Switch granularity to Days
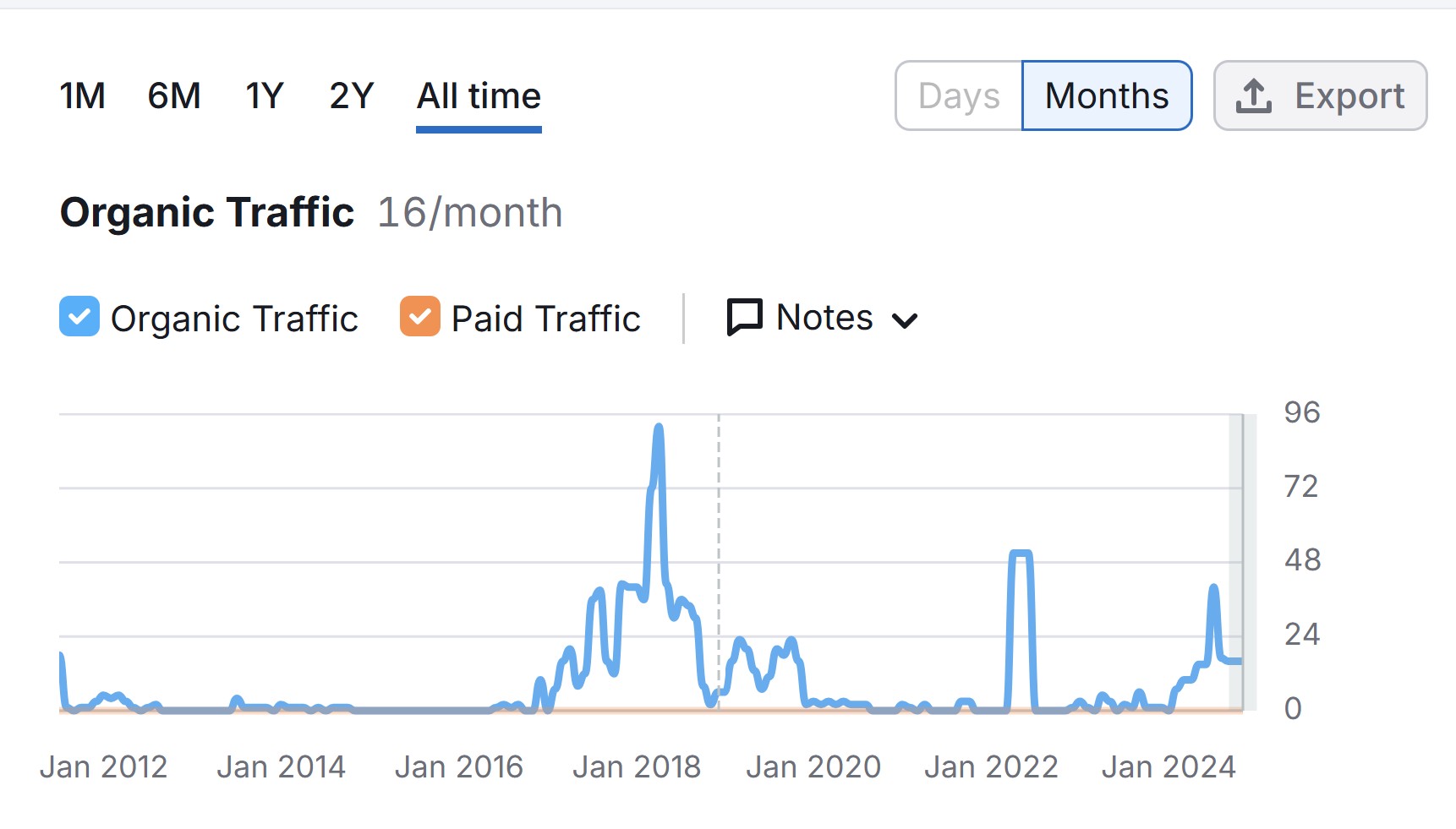This screenshot has height=829, width=1456. pyautogui.click(x=959, y=95)
